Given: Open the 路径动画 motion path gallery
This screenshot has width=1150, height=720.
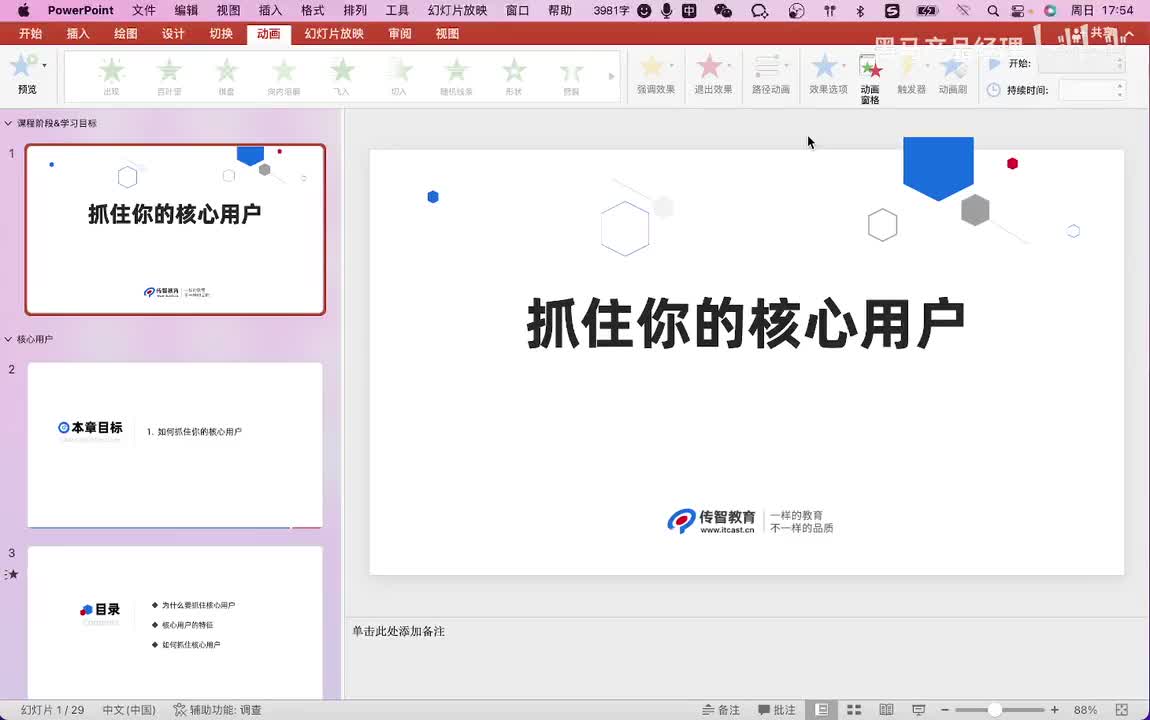Looking at the screenshot, I should click(x=771, y=75).
